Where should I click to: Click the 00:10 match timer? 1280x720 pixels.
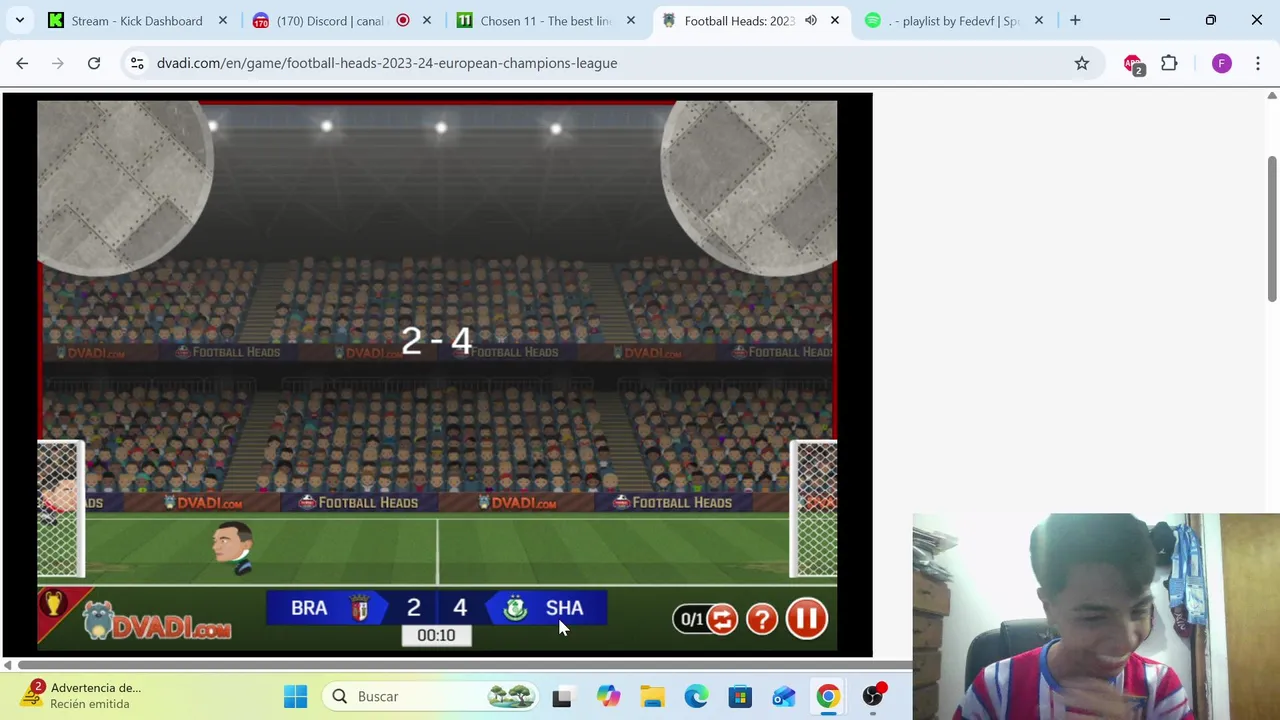pyautogui.click(x=436, y=635)
